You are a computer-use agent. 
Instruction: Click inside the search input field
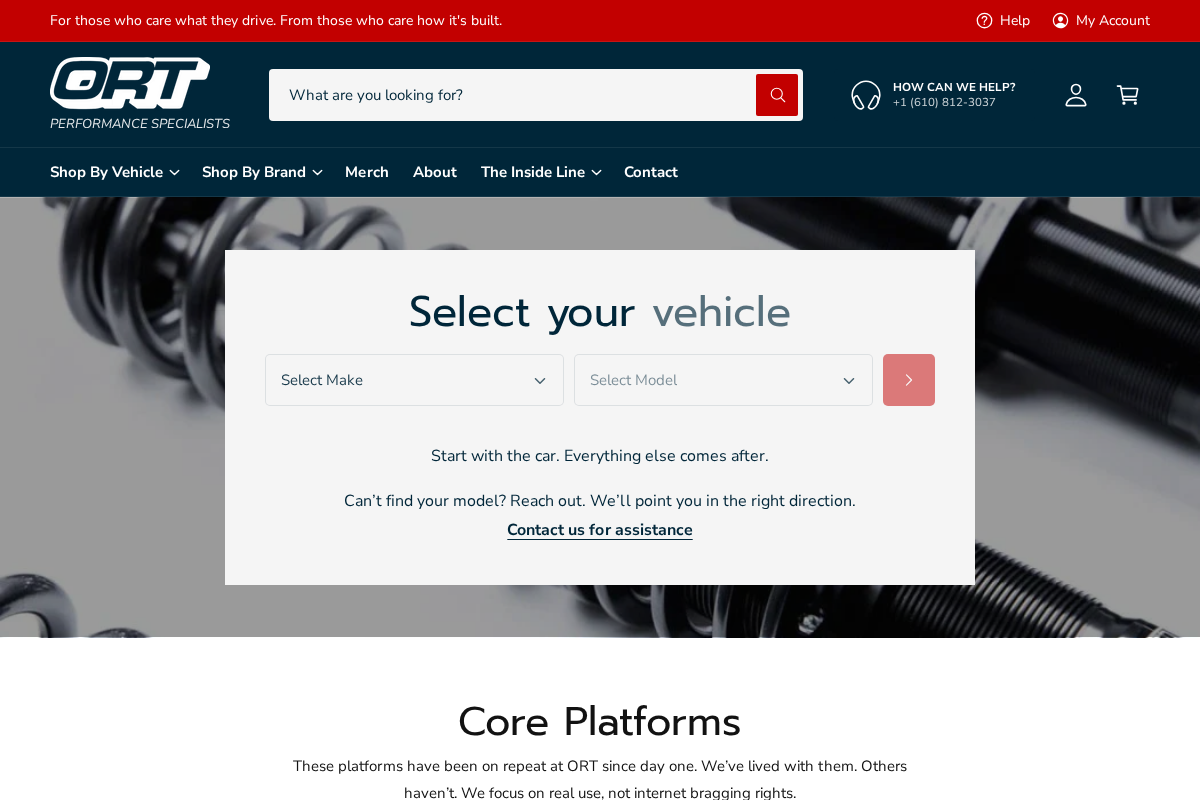tap(500, 94)
